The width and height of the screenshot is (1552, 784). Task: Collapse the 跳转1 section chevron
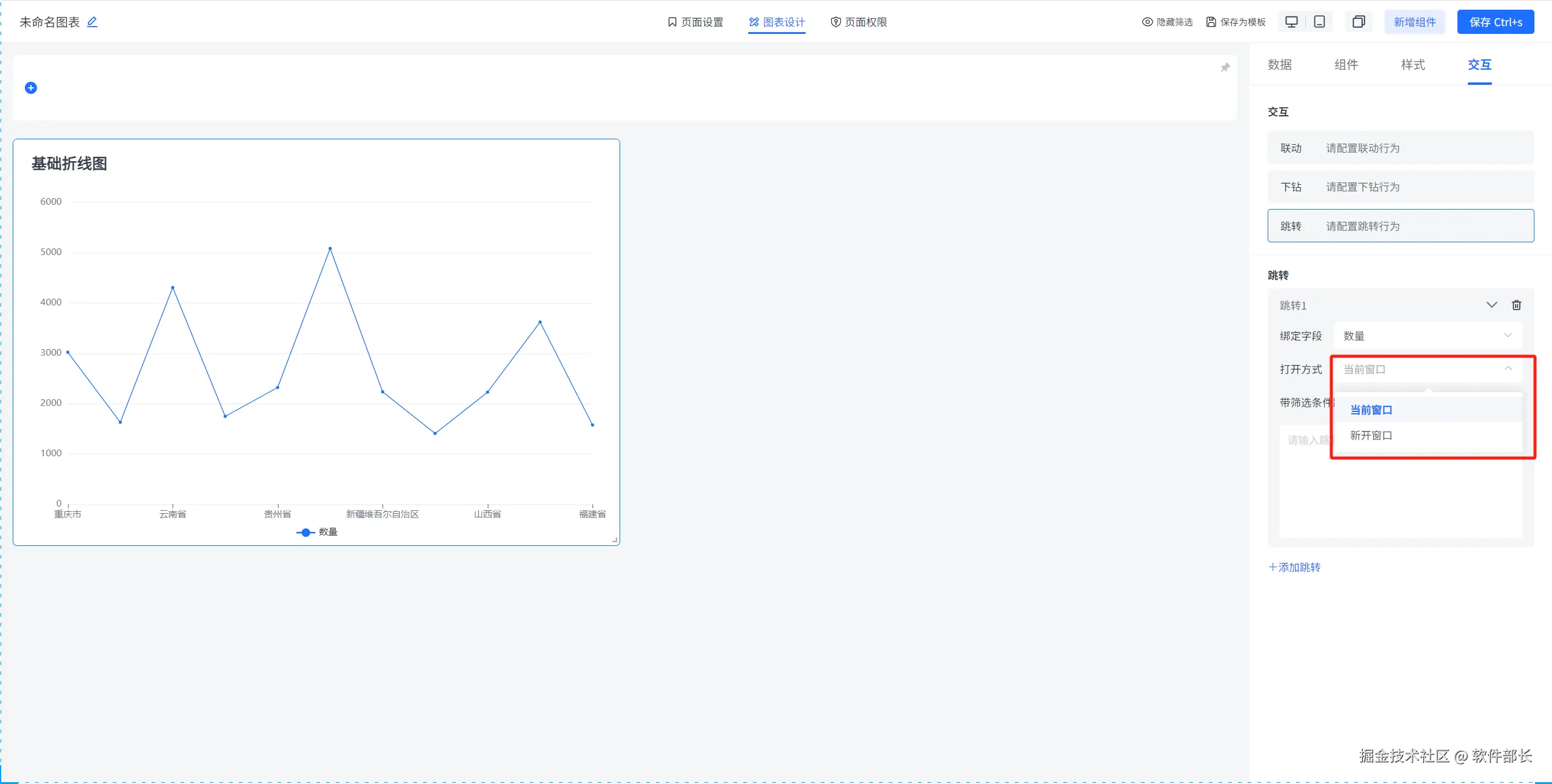[1491, 305]
